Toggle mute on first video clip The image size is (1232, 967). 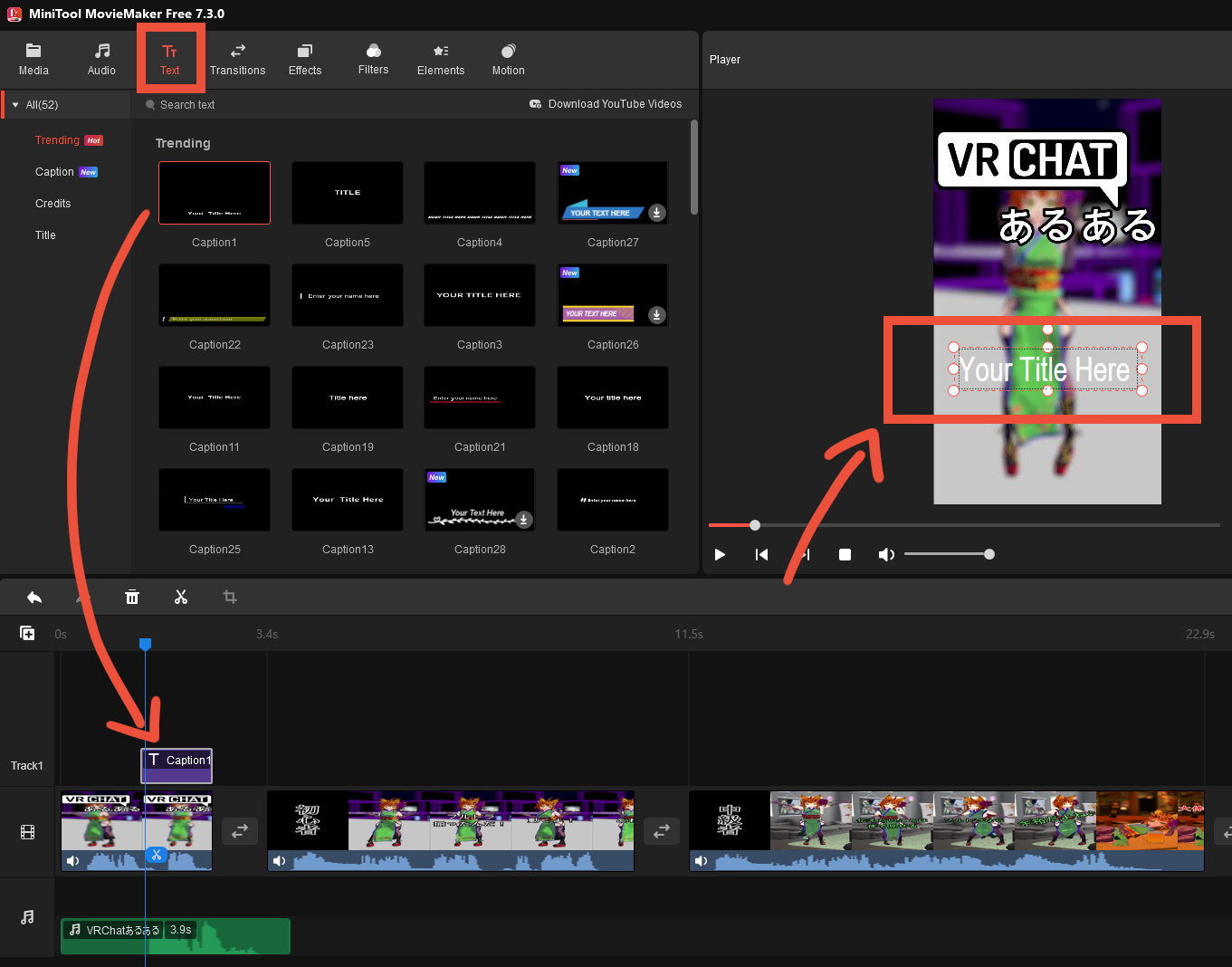tap(73, 860)
